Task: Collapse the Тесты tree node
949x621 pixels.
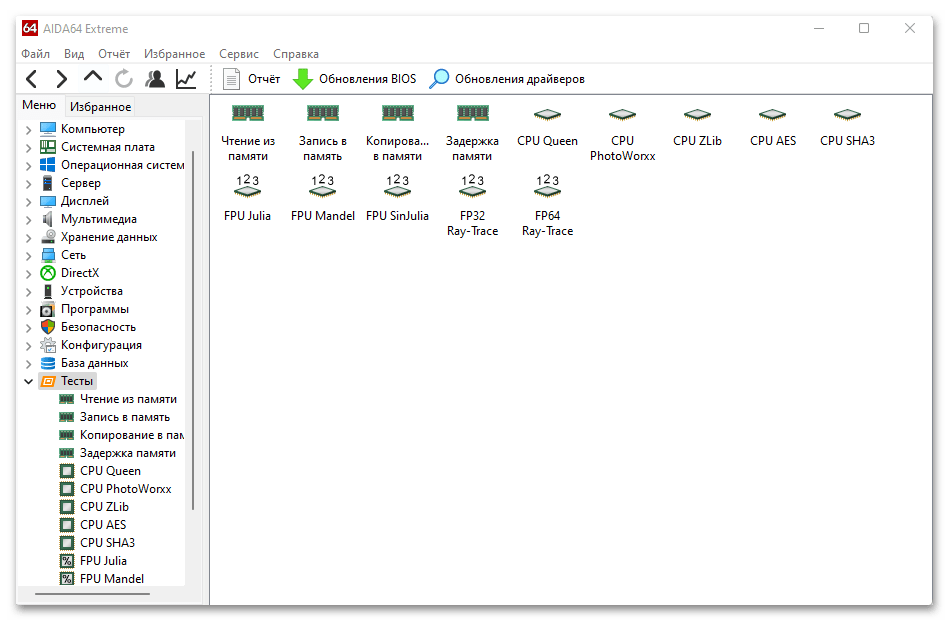Action: click(x=28, y=381)
